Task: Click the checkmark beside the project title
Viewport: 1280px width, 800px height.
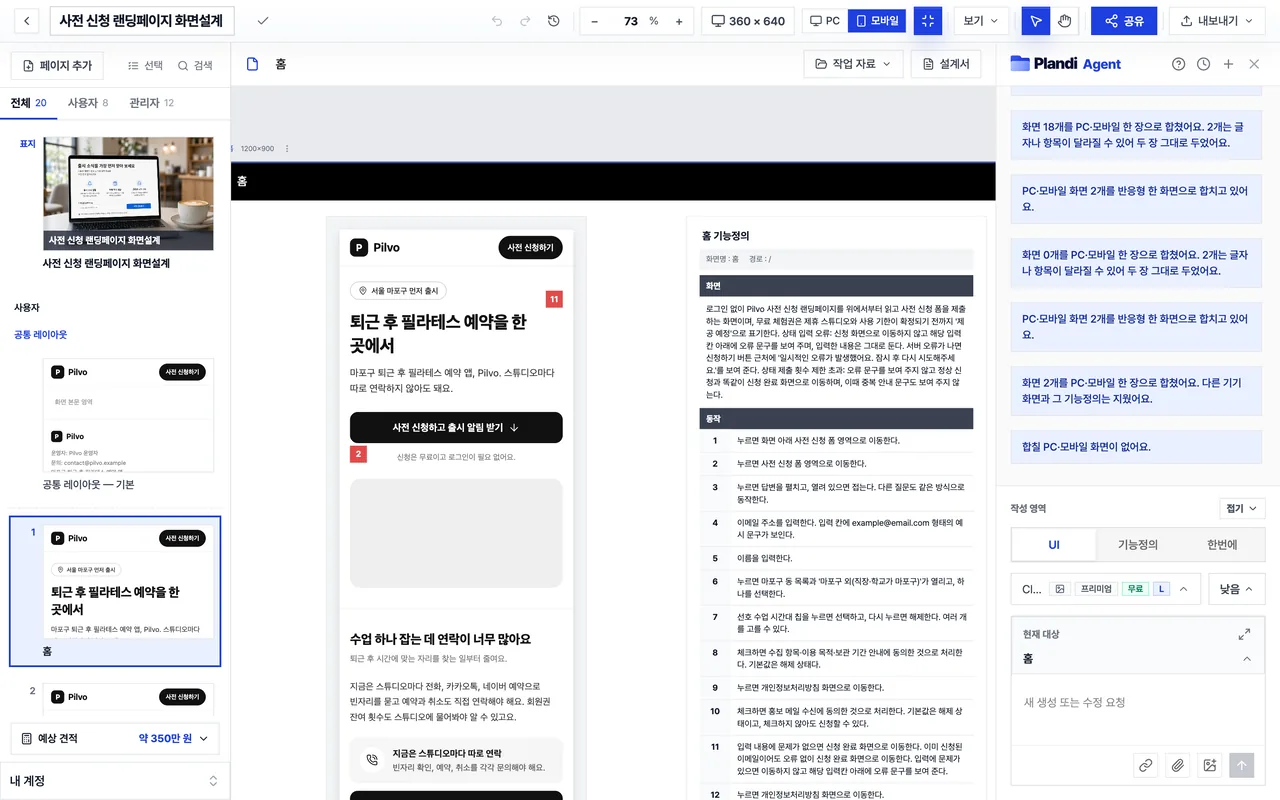Action: [x=263, y=21]
